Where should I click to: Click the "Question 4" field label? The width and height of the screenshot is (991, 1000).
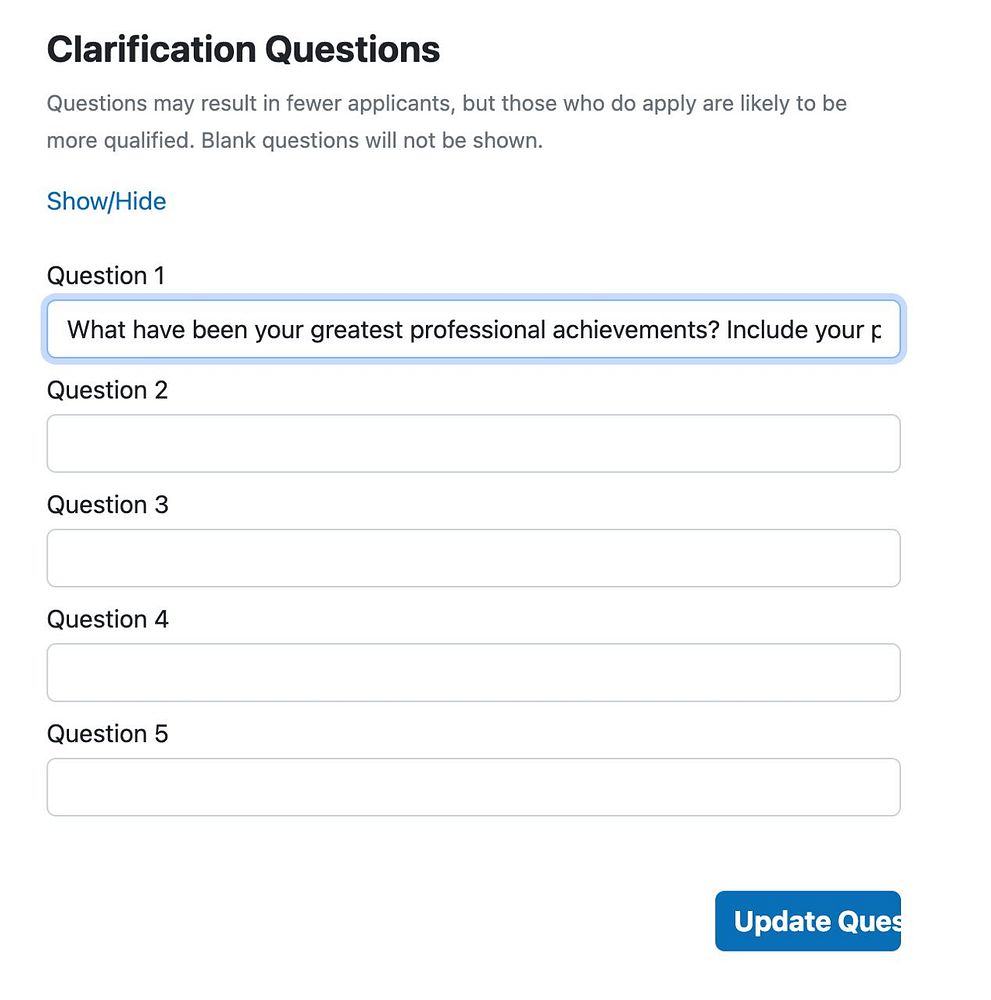pos(107,619)
